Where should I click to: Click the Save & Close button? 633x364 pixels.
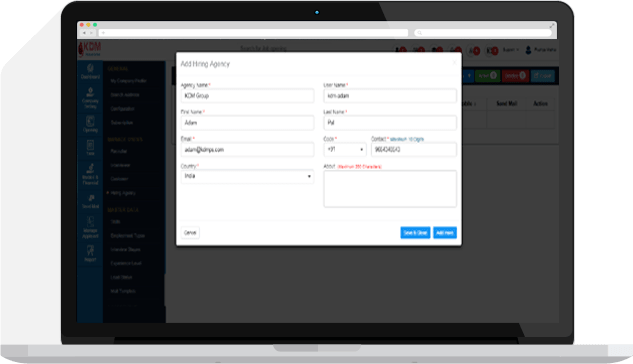415,233
